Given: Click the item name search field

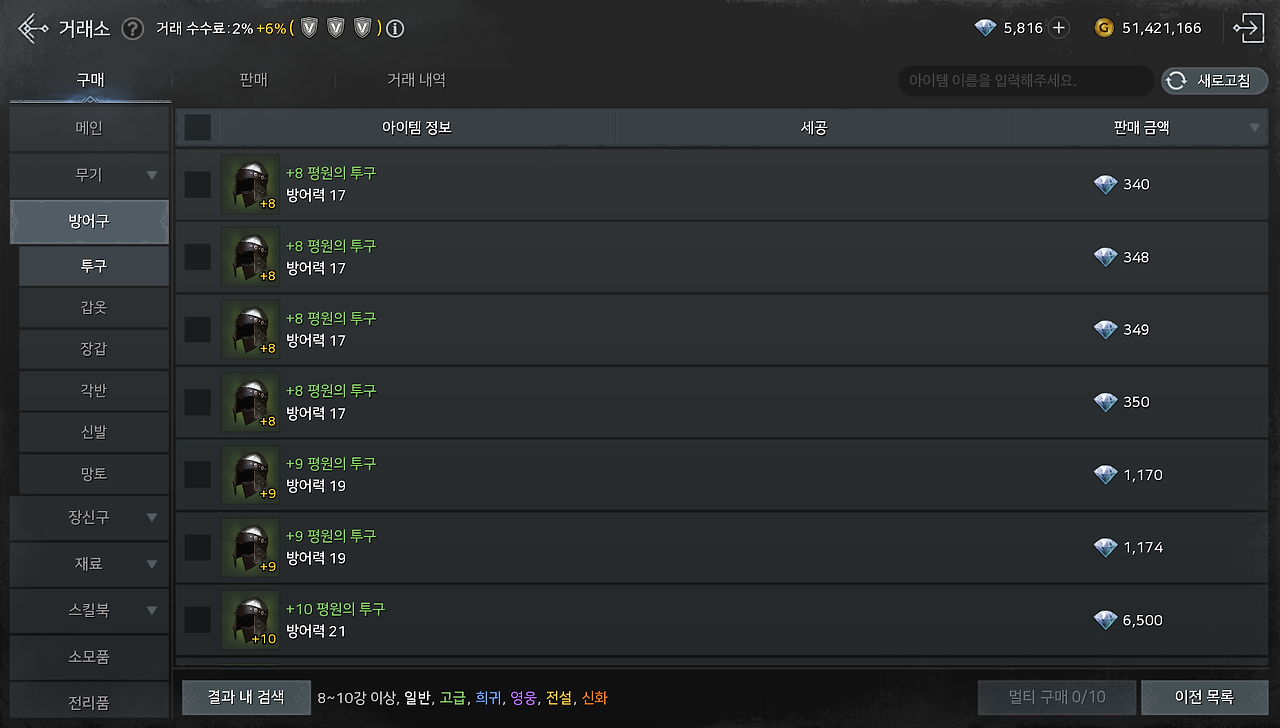Looking at the screenshot, I should (1026, 81).
